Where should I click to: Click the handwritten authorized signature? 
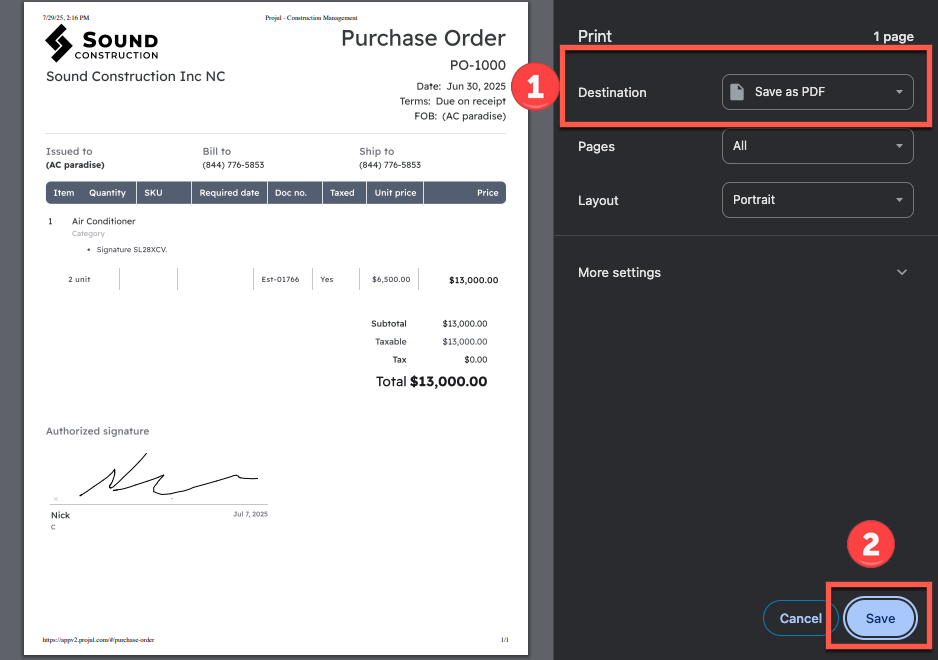(x=160, y=478)
